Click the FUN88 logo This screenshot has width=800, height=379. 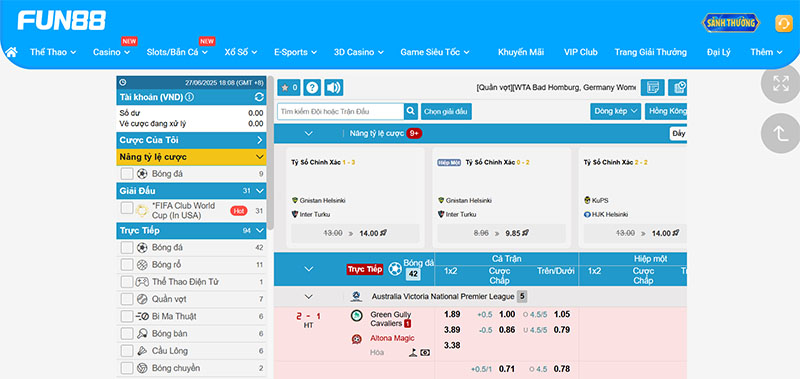coord(62,20)
